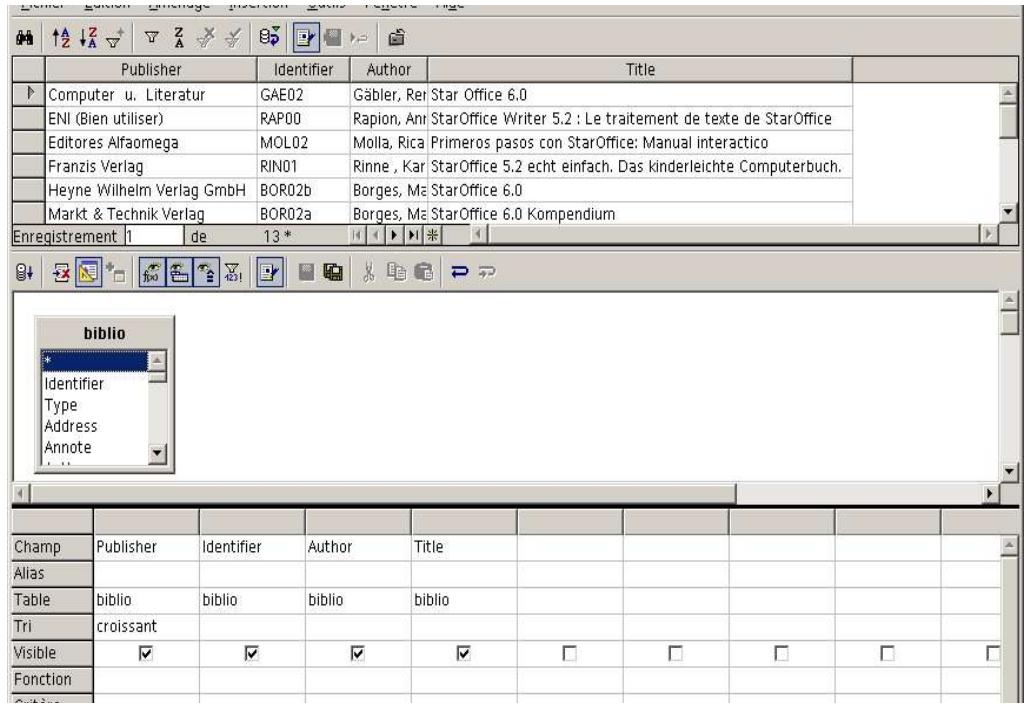
Task: Apply AutoFilter funnel with plus sign
Action: point(115,38)
